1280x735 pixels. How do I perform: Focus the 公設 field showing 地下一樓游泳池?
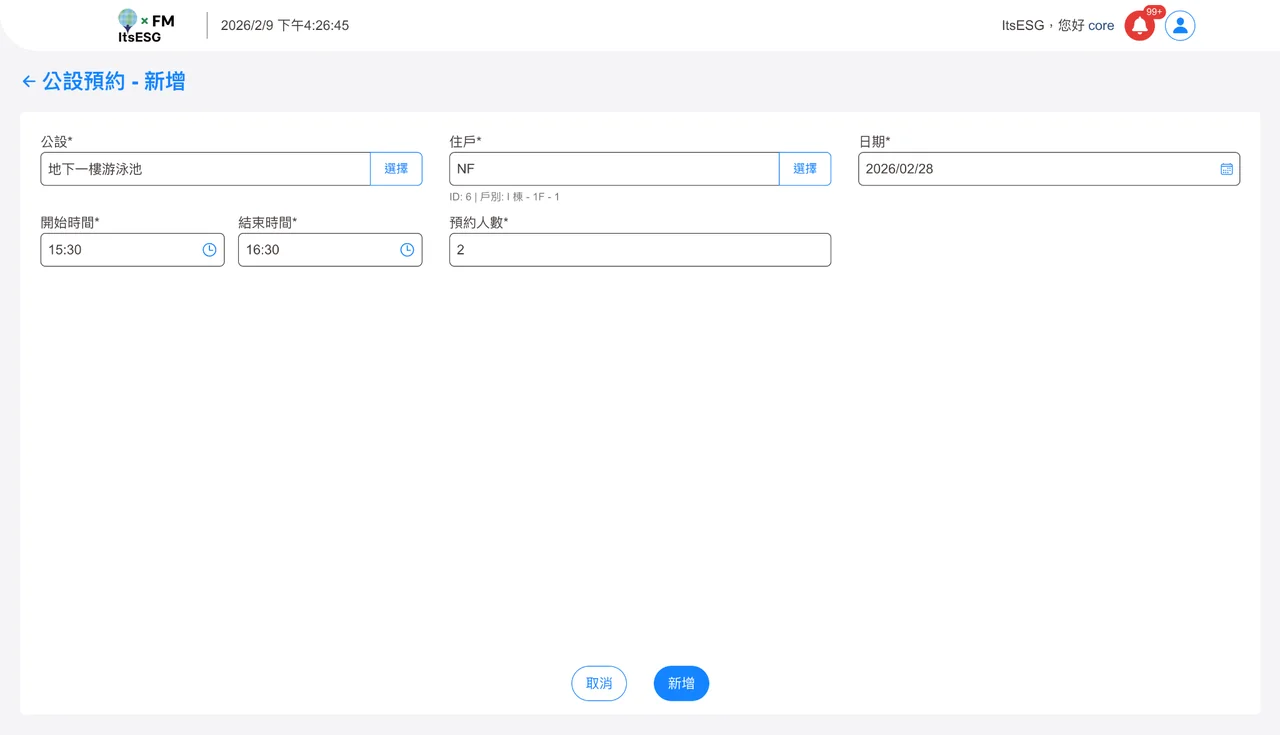click(205, 169)
